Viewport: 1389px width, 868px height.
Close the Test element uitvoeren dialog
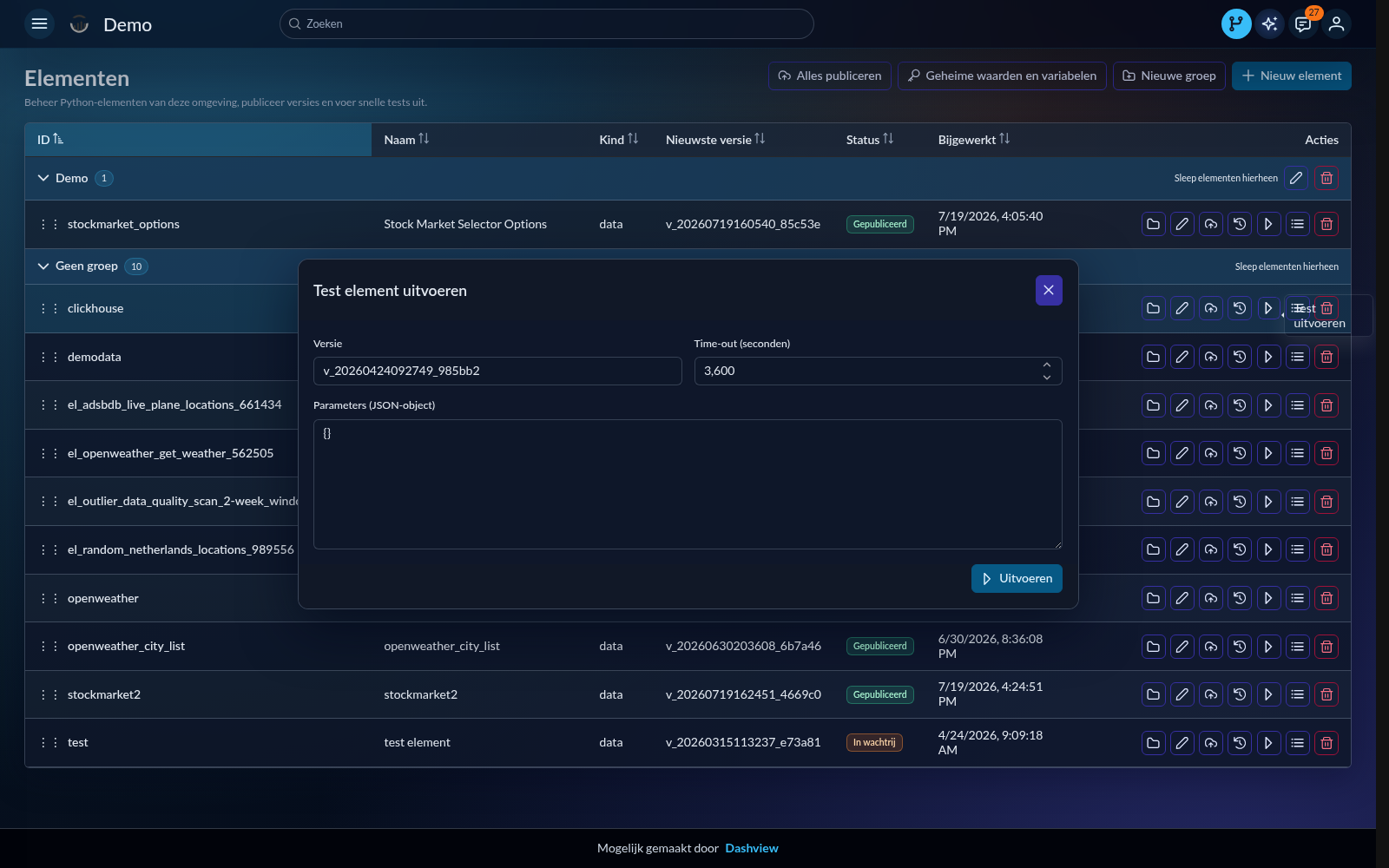(x=1049, y=291)
